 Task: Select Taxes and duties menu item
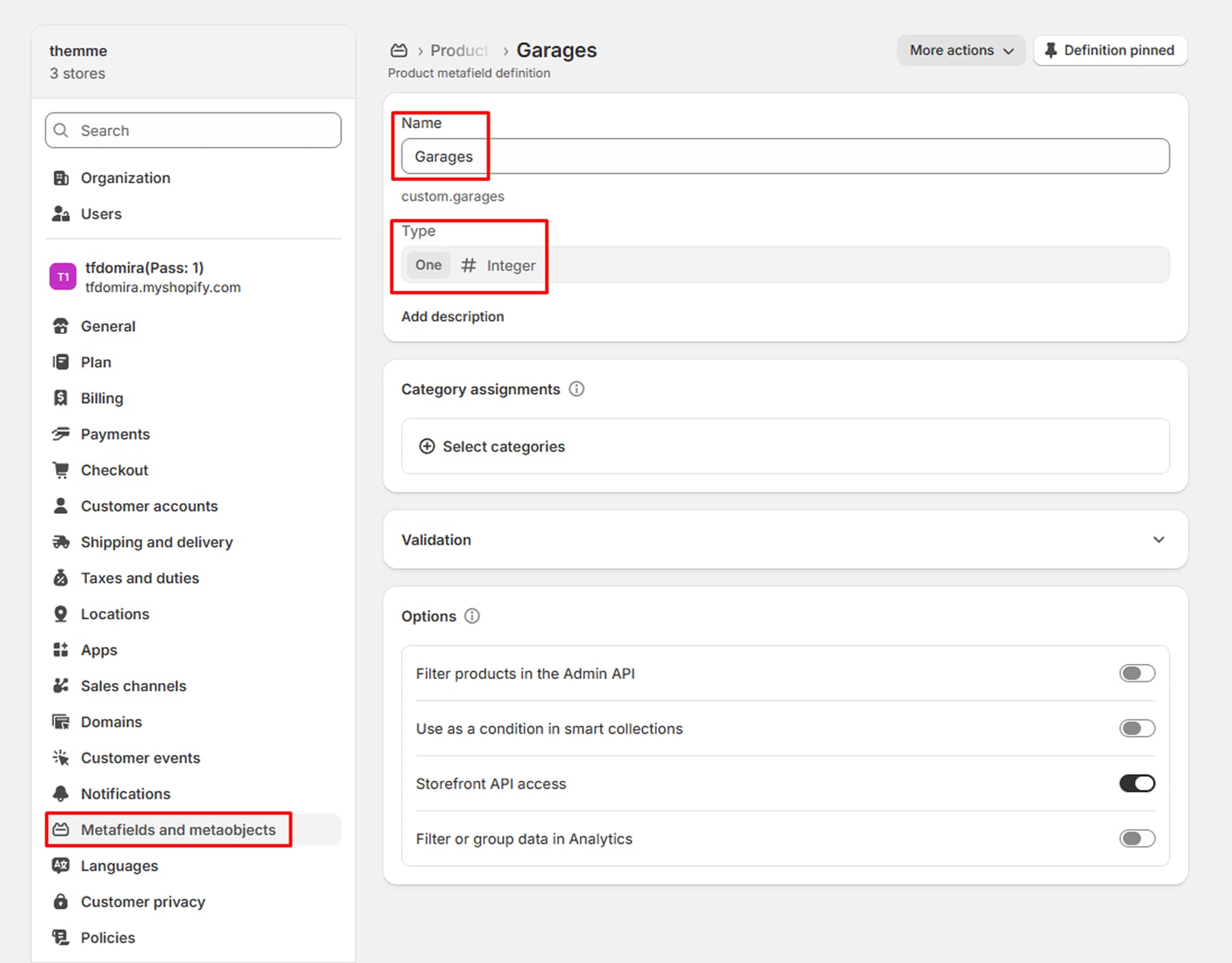point(193,578)
